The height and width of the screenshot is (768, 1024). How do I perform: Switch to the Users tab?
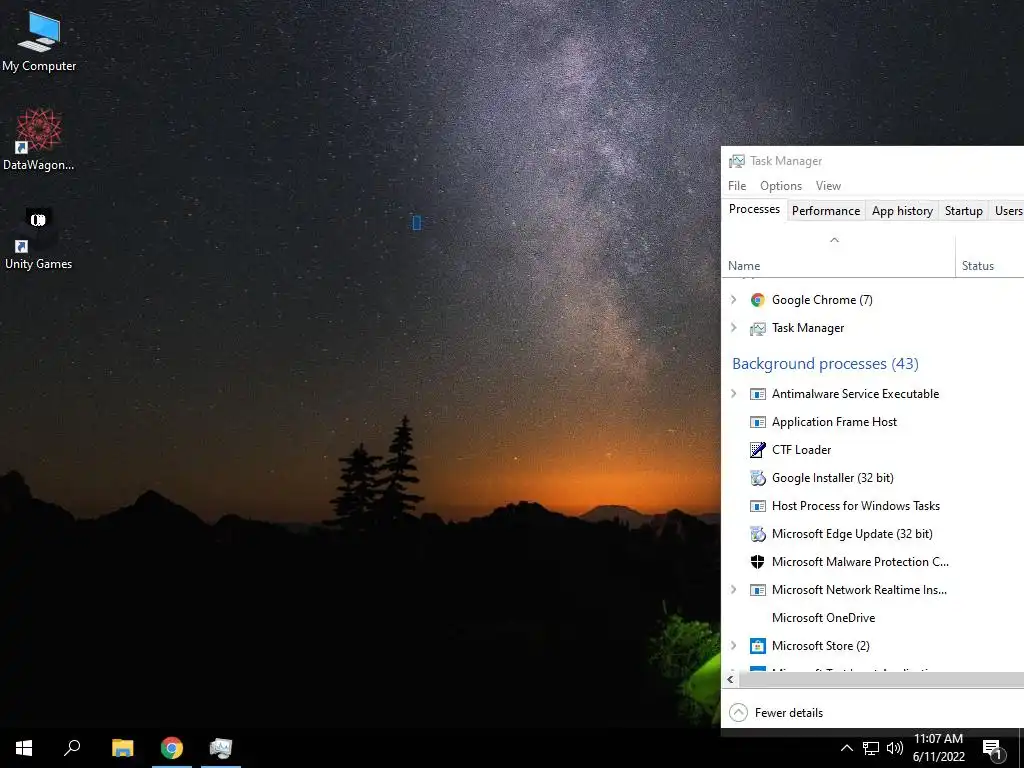[1008, 211]
